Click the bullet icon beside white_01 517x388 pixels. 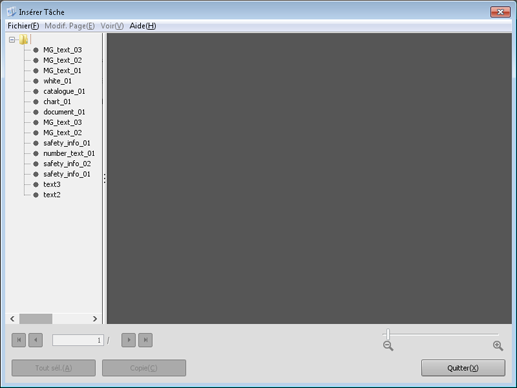tap(36, 81)
